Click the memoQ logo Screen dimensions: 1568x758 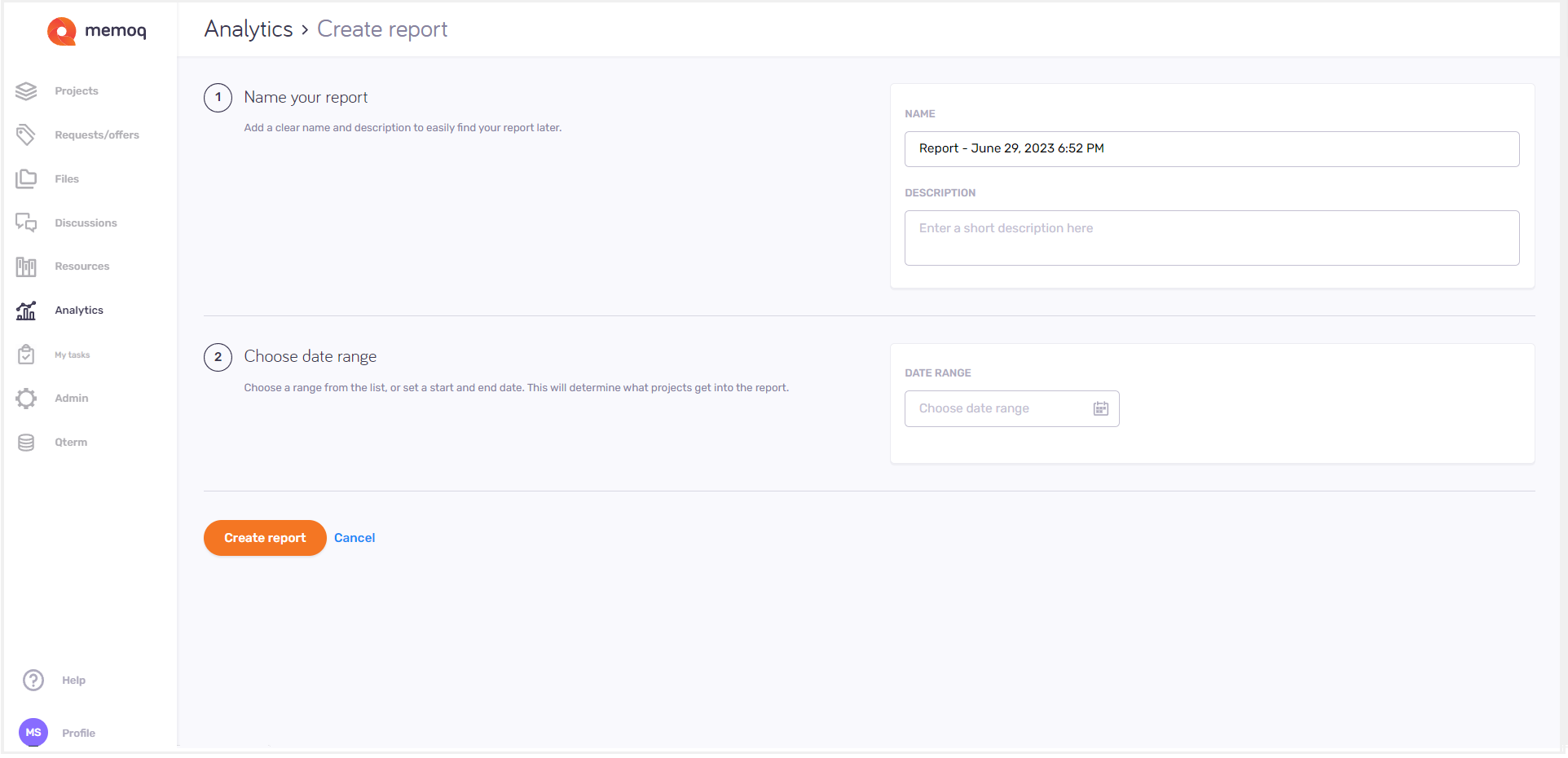tap(97, 31)
